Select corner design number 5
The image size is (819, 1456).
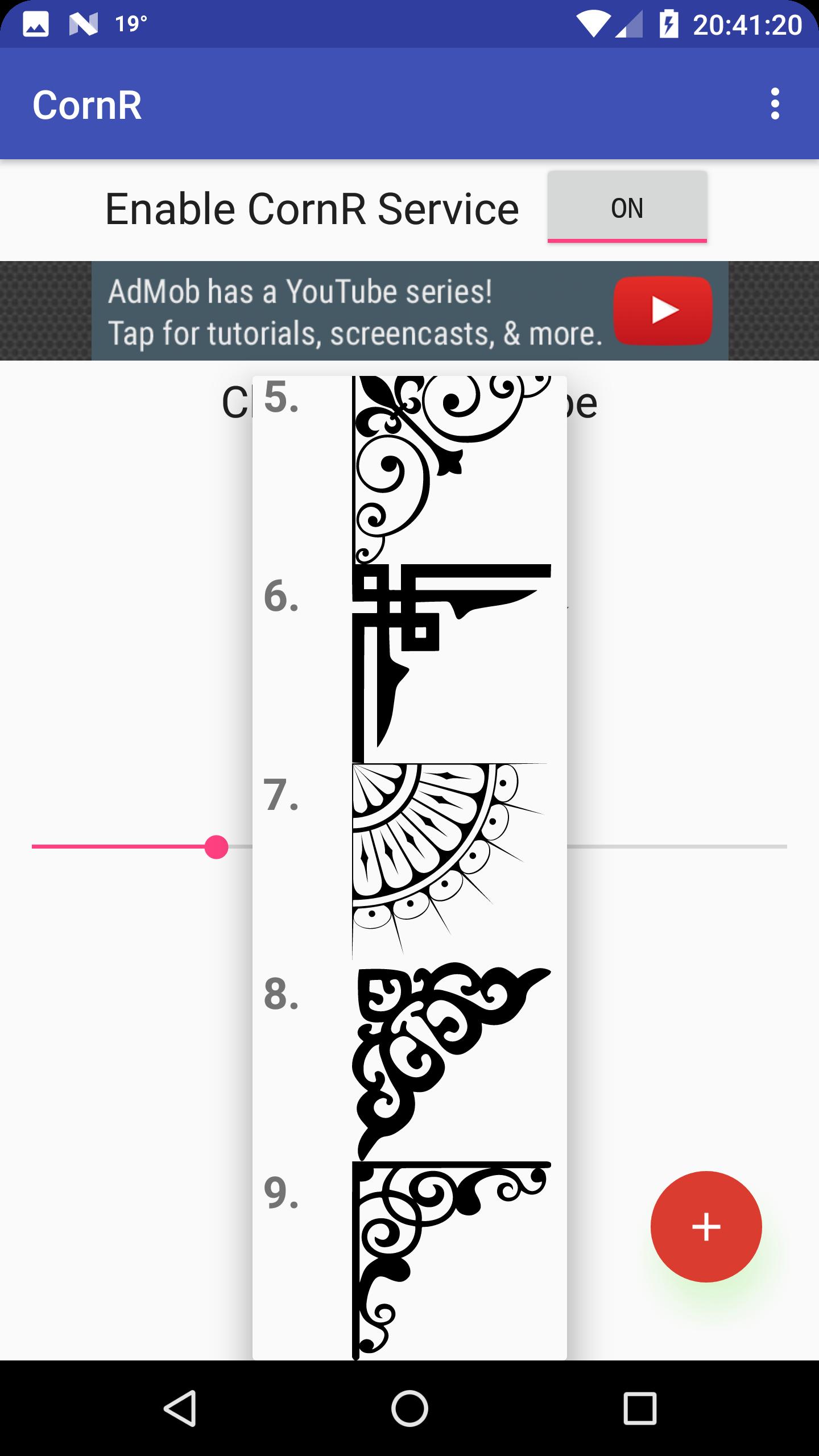click(409, 470)
